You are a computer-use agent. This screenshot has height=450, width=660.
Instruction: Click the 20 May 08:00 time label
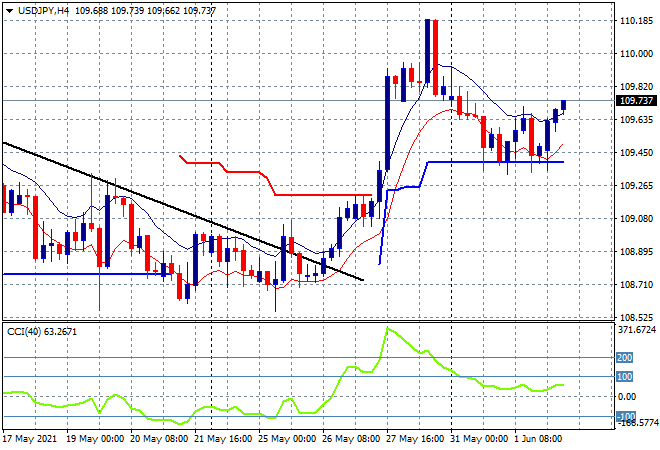point(159,439)
